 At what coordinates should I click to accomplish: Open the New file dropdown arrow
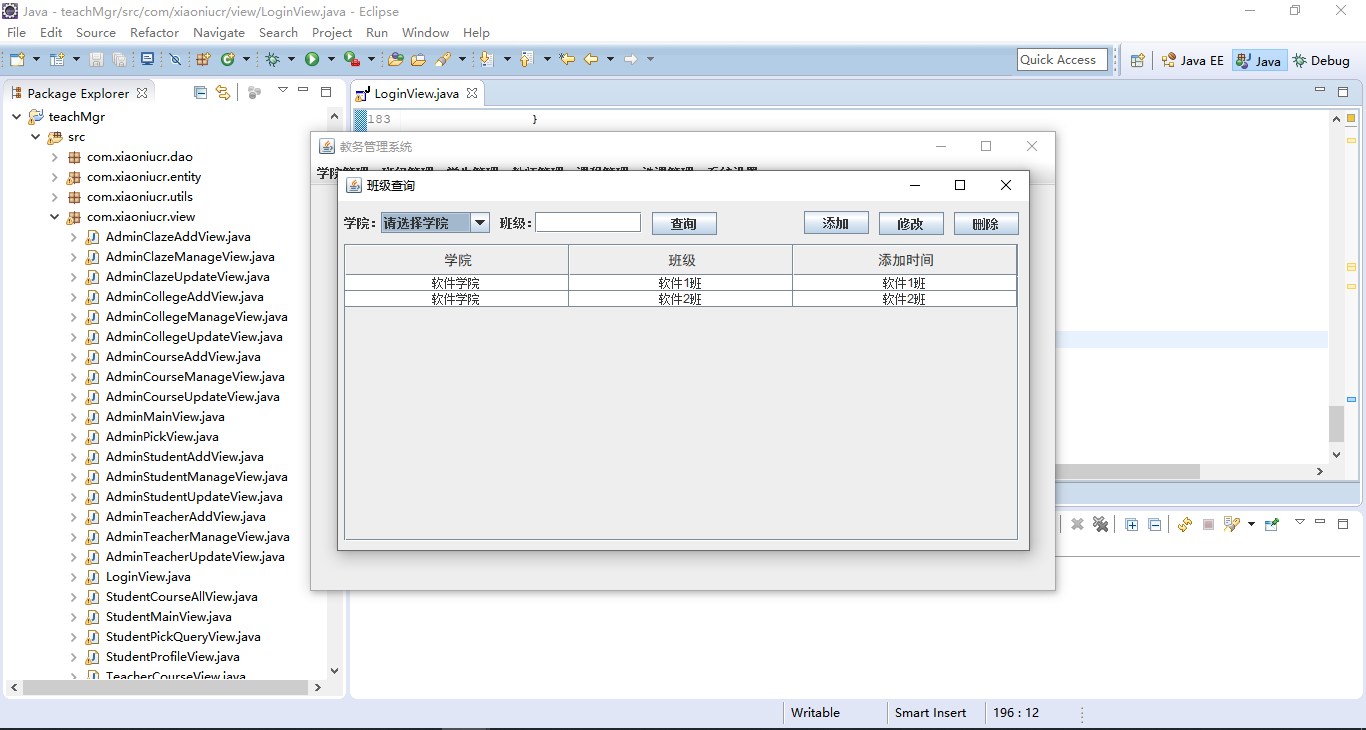[36, 59]
